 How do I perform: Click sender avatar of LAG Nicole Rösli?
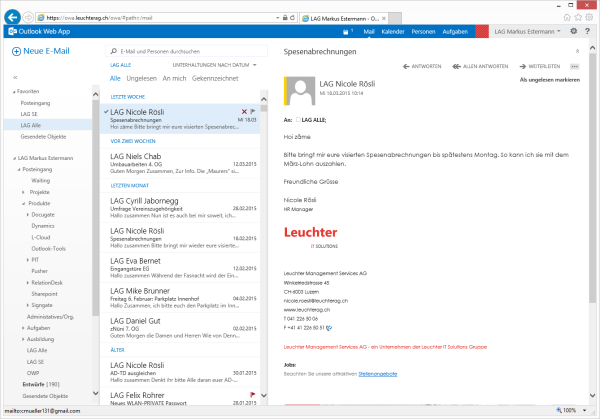(x=300, y=91)
